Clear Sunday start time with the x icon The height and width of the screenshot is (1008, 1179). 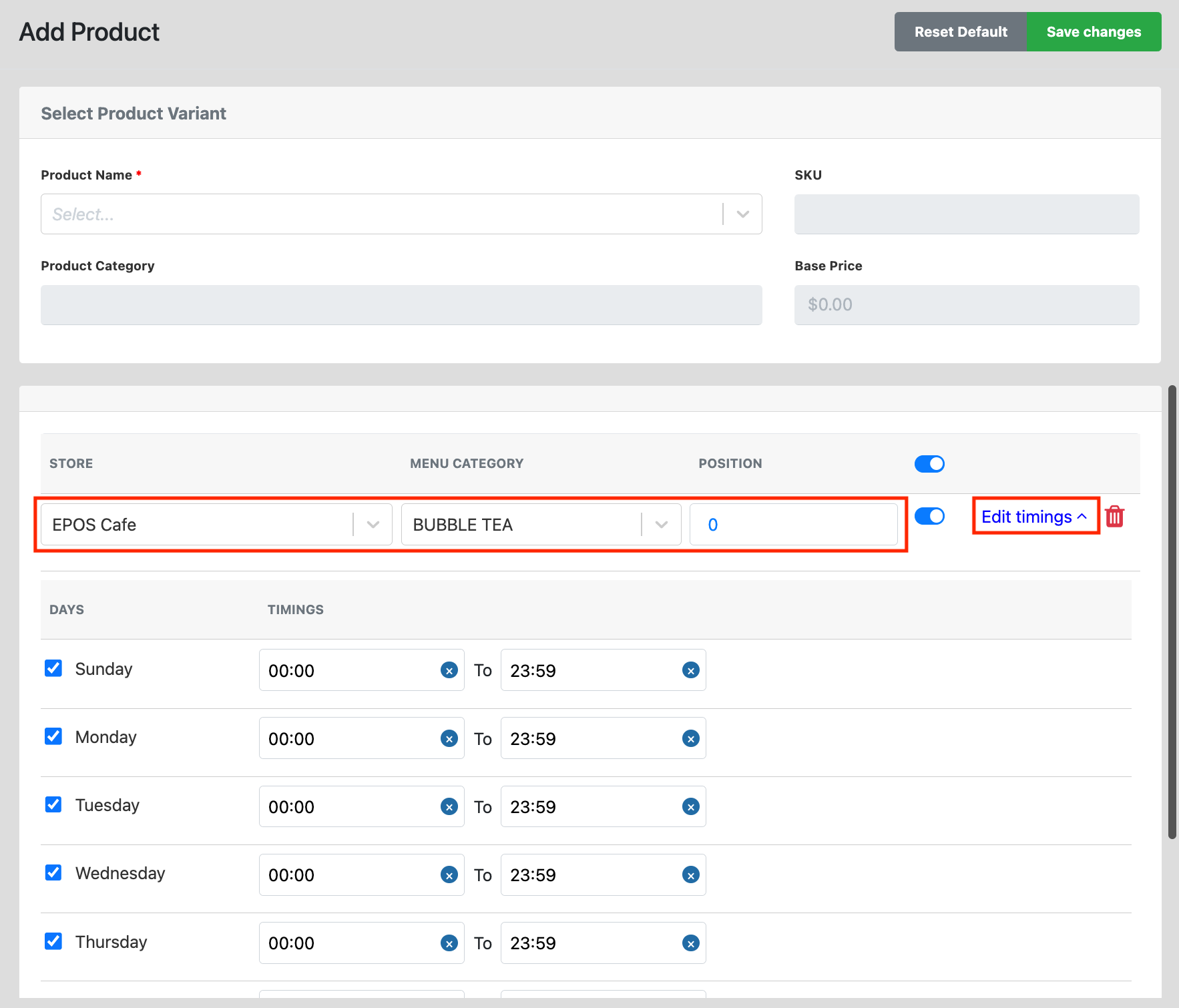(x=449, y=670)
